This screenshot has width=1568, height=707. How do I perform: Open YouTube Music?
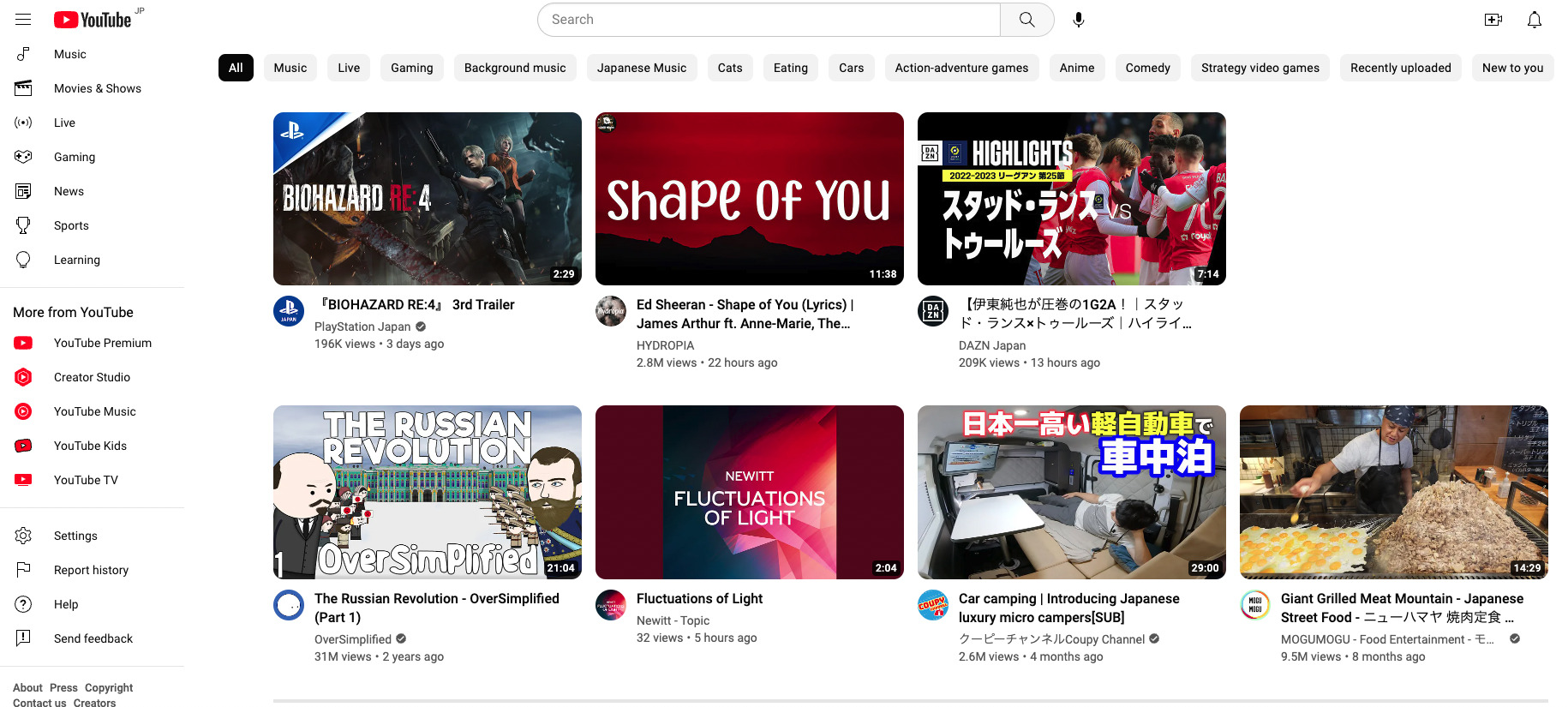pyautogui.click(x=92, y=411)
